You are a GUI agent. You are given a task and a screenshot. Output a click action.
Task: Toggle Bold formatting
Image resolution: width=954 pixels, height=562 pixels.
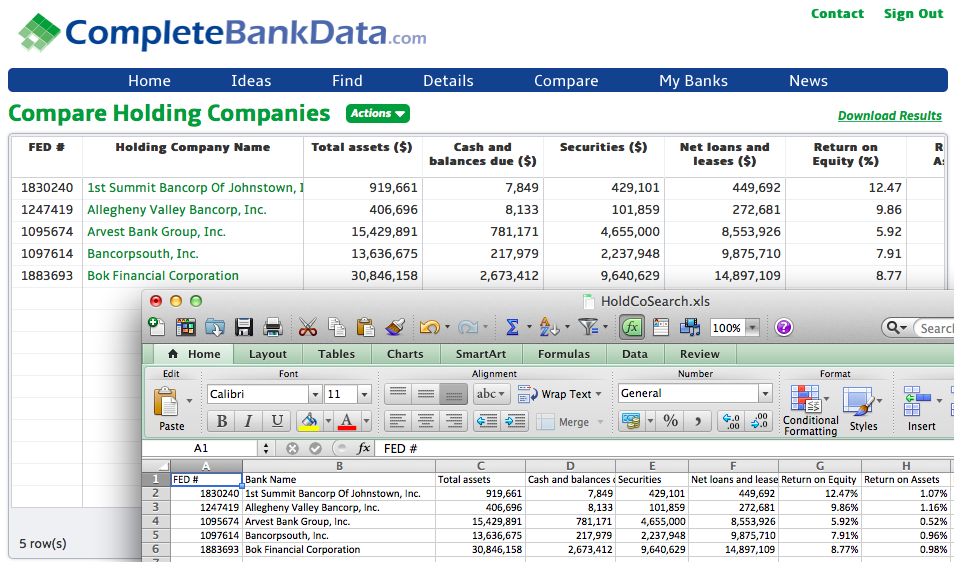[221, 421]
